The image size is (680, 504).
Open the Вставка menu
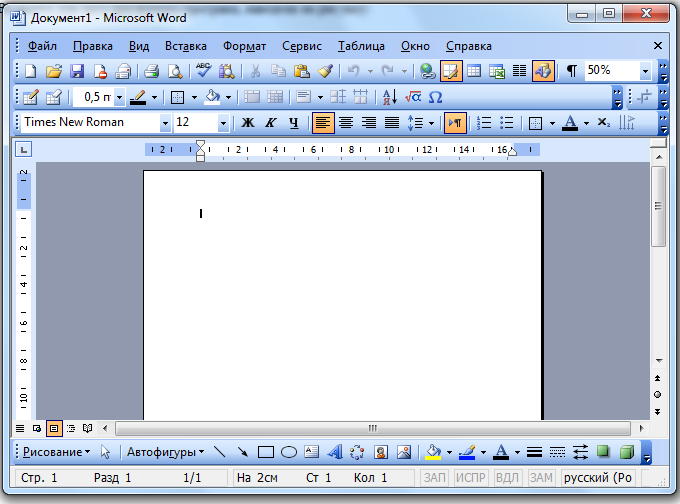186,46
